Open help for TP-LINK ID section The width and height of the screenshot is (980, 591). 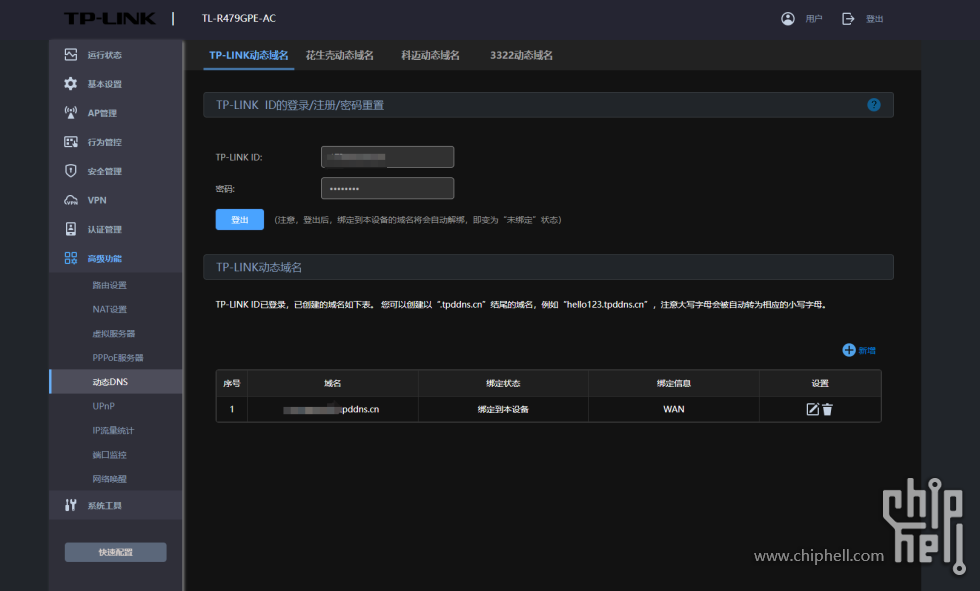click(x=874, y=105)
